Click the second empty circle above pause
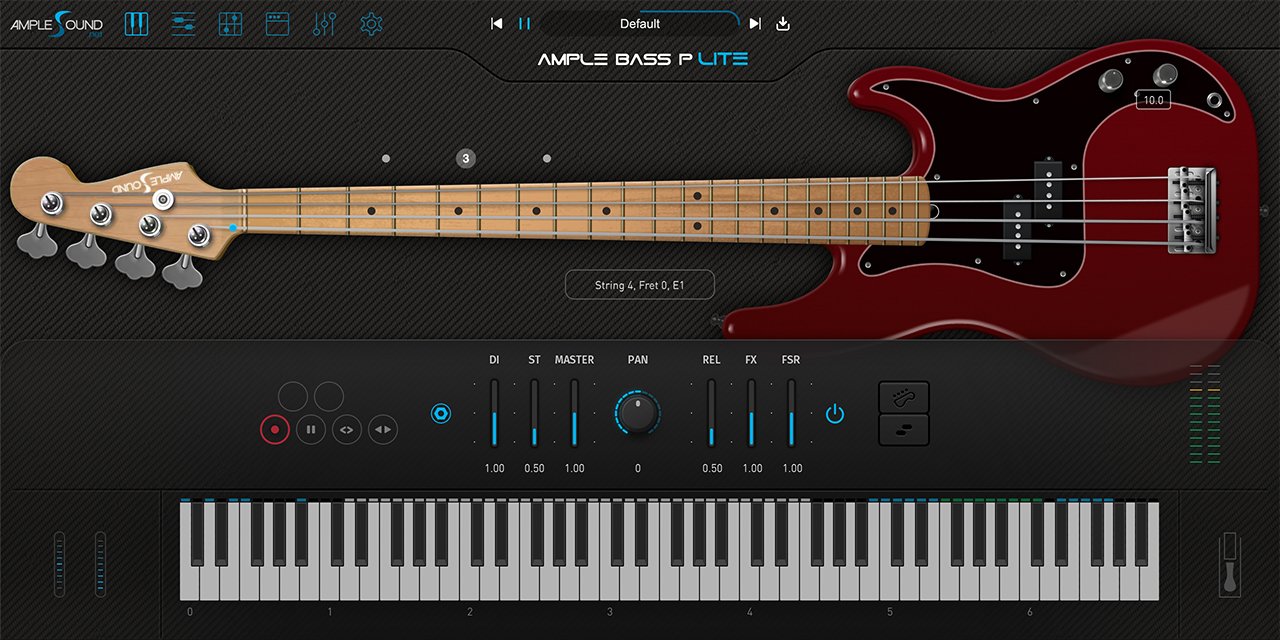This screenshot has width=1280, height=640. [329, 396]
